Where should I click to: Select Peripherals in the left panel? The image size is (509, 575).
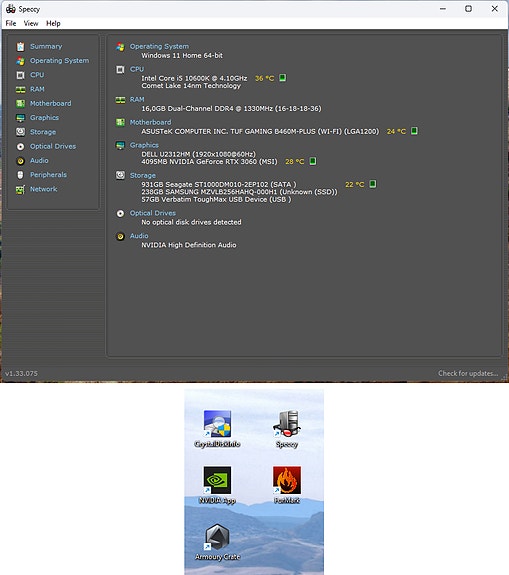pos(48,175)
